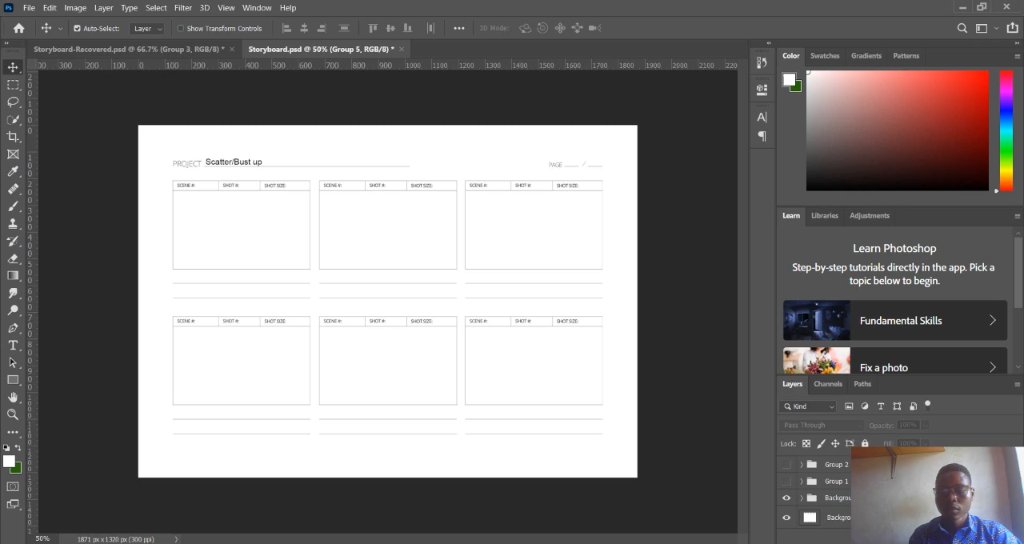Open the Fundamental Skills tutorial
Image resolution: width=1024 pixels, height=544 pixels.
click(x=895, y=320)
